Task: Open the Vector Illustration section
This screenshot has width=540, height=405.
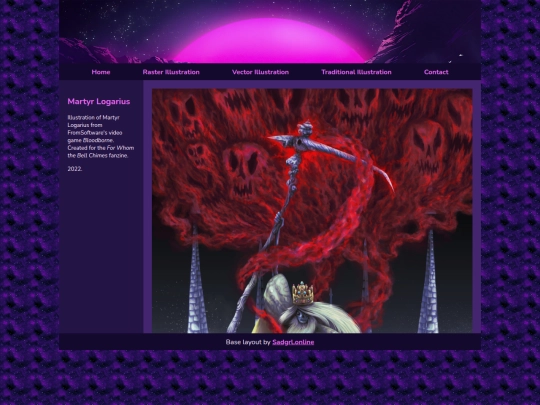Action: (260, 72)
